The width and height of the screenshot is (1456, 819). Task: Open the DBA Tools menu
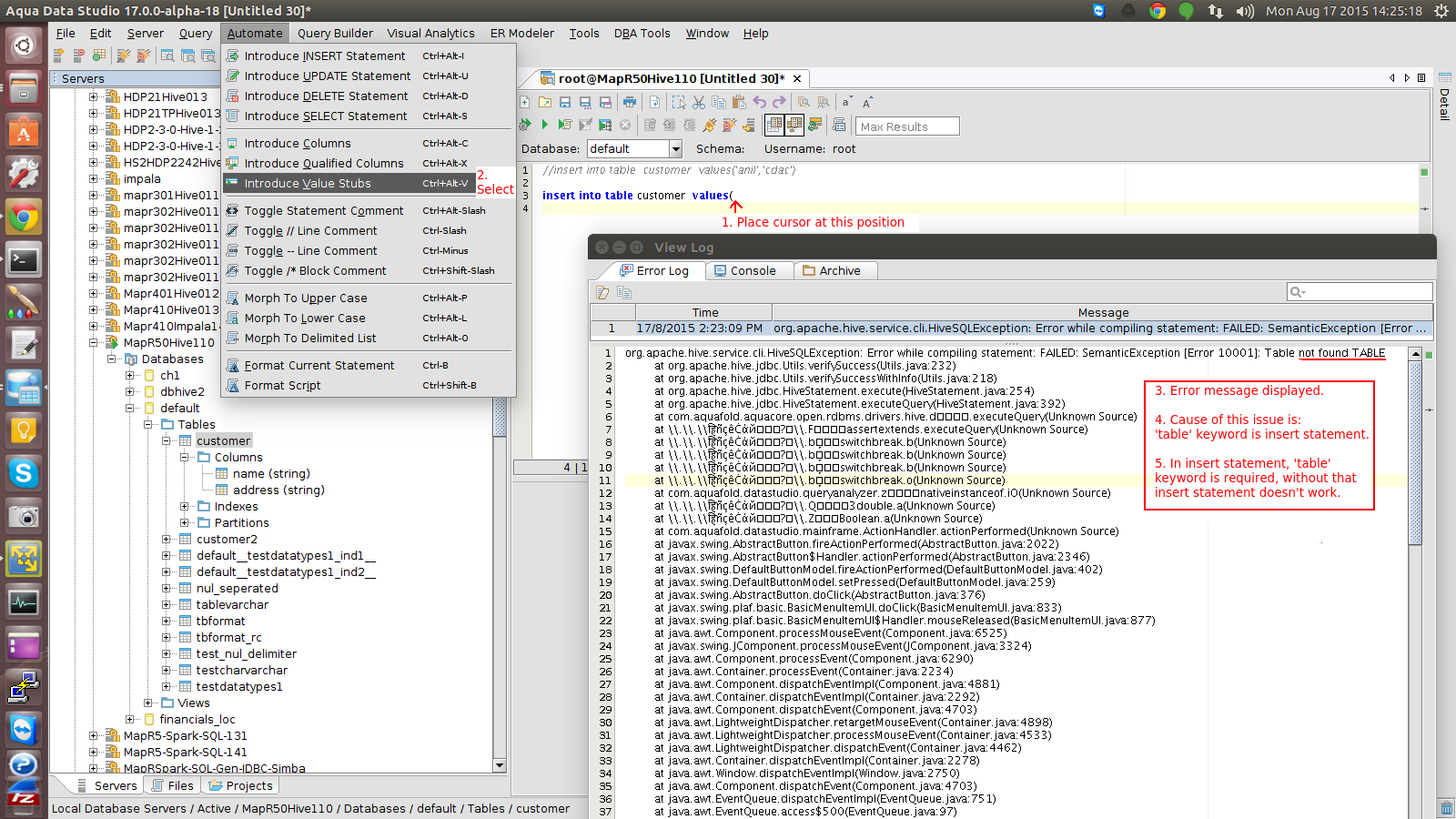pyautogui.click(x=642, y=33)
